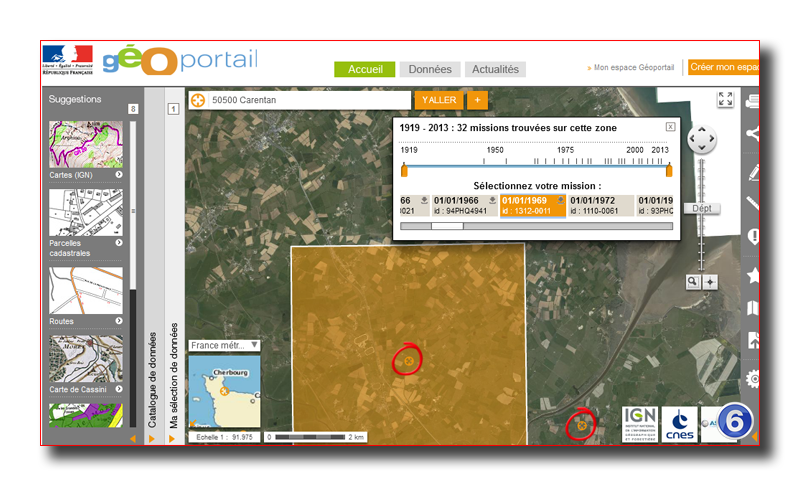
Task: Switch the map to fullscreen mode
Action: coord(725,99)
